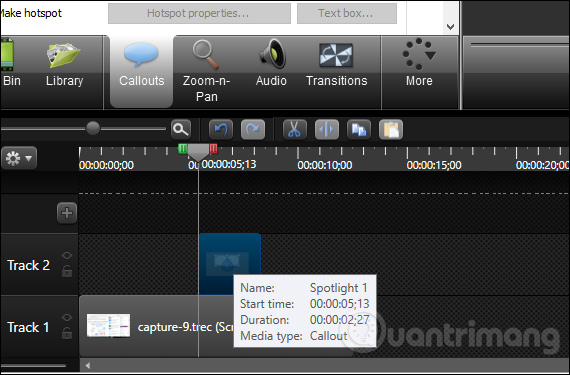This screenshot has width=570, height=375.
Task: Click the Hotspot properties button
Action: (199, 13)
